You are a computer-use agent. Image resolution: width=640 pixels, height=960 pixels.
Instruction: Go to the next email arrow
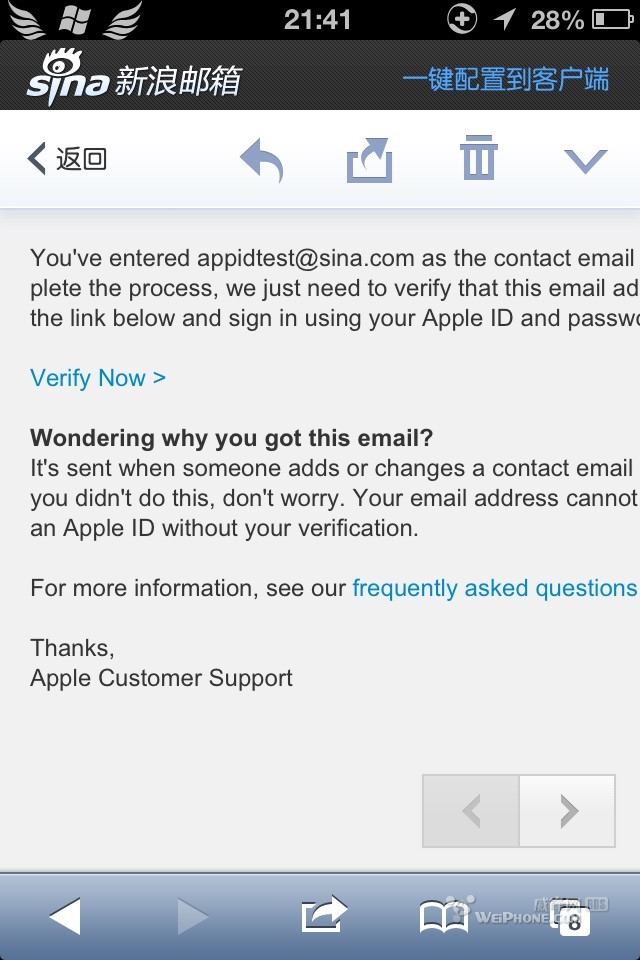click(567, 811)
